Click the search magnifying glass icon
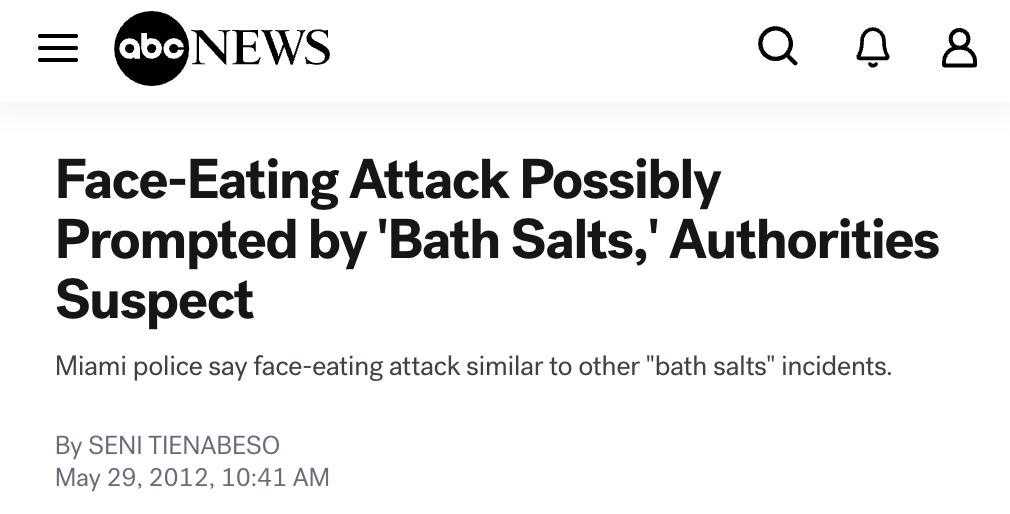Image resolution: width=1010 pixels, height=514 pixels. pyautogui.click(x=778, y=46)
